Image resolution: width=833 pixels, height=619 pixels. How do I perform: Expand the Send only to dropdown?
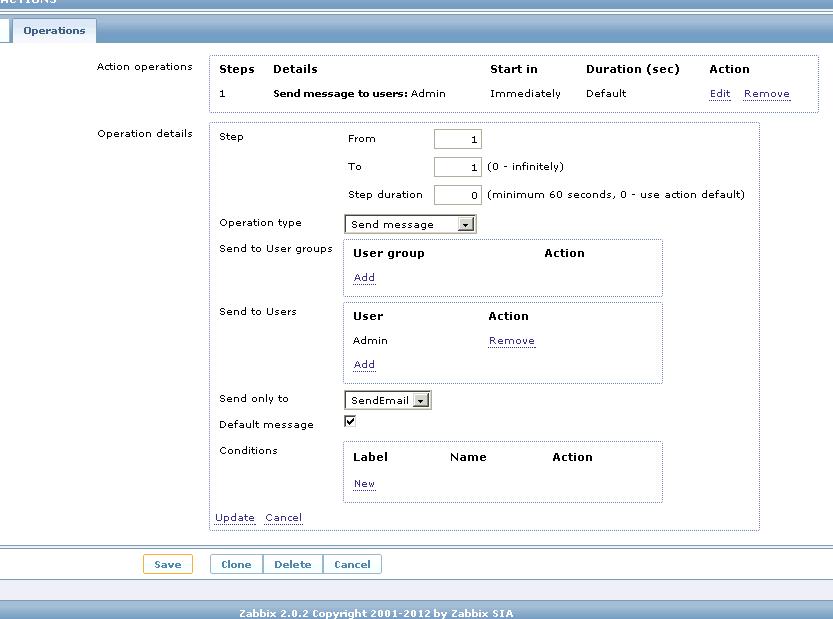388,401
